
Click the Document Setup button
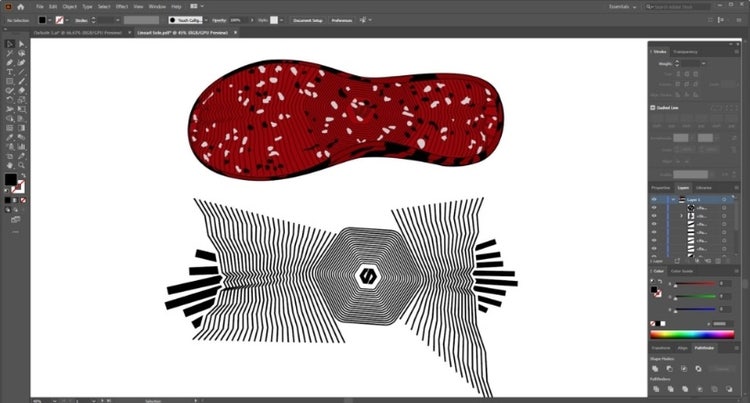pos(308,20)
